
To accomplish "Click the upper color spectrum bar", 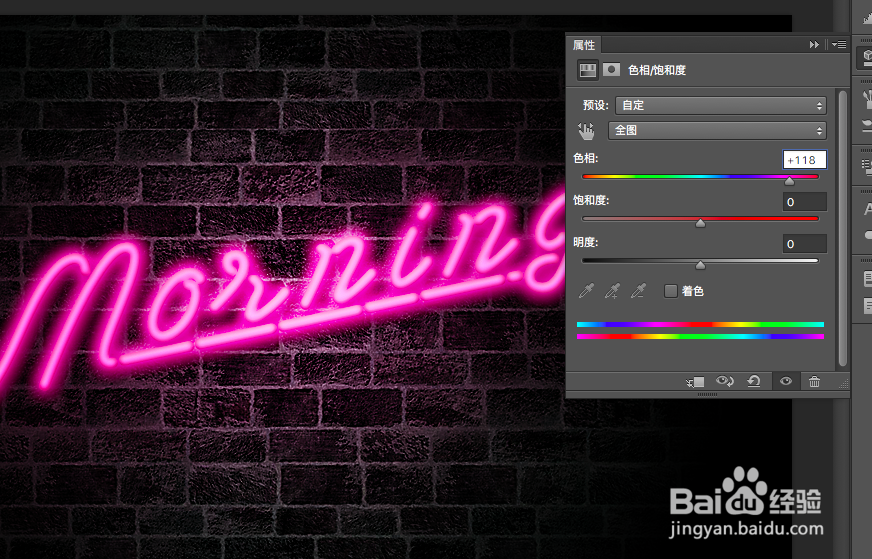I will tap(700, 324).
